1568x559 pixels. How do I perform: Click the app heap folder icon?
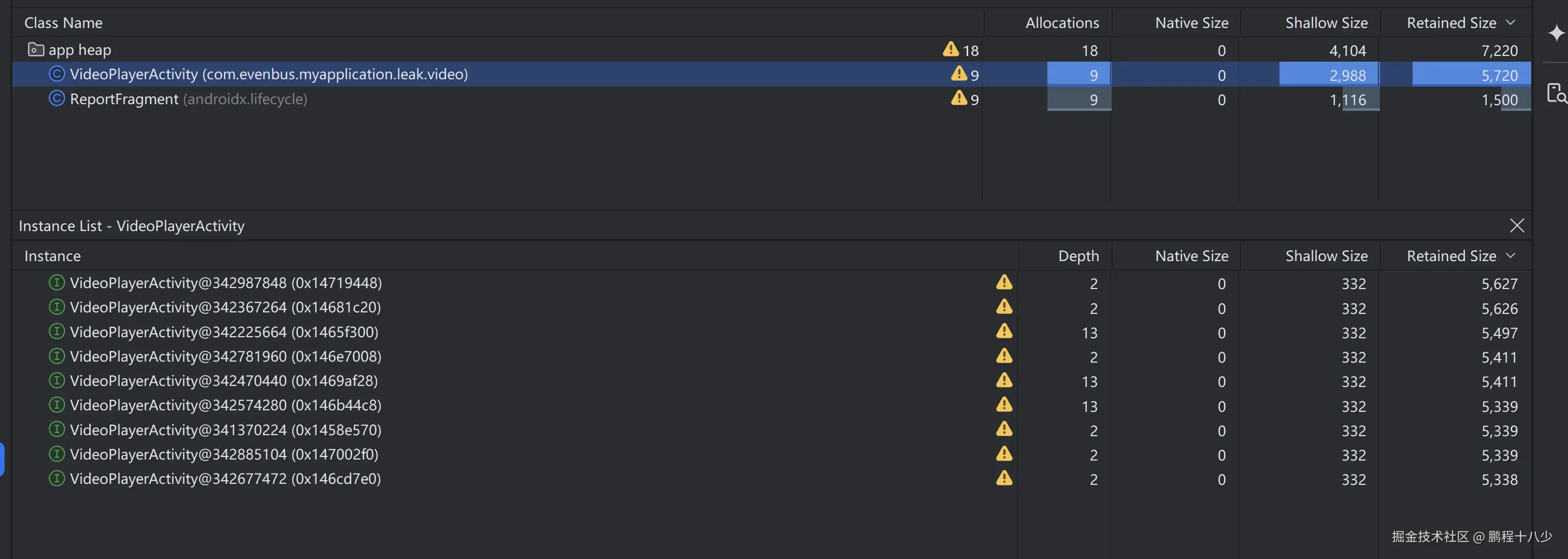click(36, 49)
